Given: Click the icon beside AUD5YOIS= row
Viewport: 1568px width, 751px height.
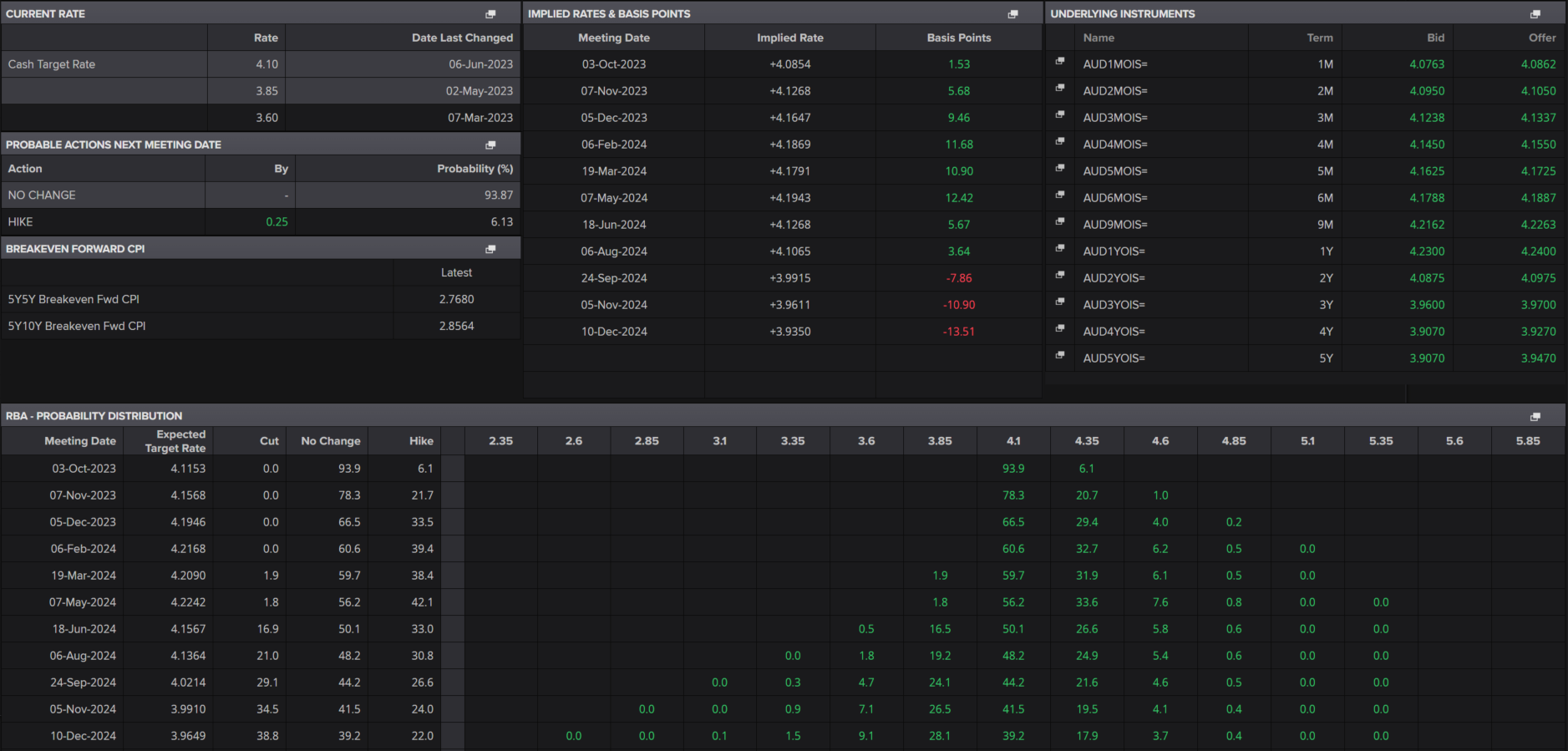Looking at the screenshot, I should (x=1060, y=356).
